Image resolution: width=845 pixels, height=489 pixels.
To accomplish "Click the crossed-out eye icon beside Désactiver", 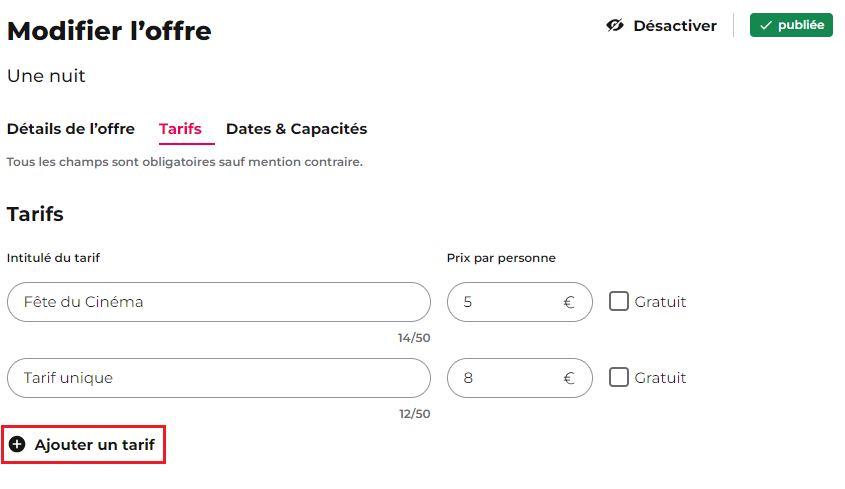I will pyautogui.click(x=615, y=25).
